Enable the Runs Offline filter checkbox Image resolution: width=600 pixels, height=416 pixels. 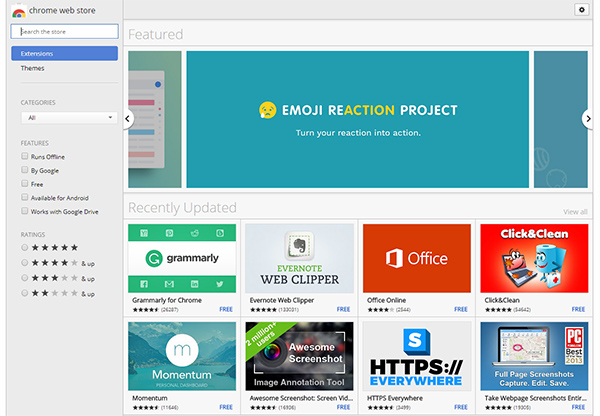[25, 156]
